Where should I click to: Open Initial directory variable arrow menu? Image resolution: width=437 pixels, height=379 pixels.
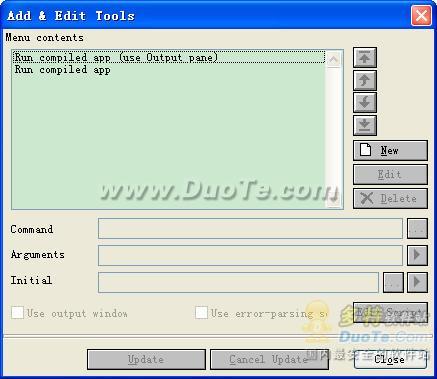click(417, 282)
